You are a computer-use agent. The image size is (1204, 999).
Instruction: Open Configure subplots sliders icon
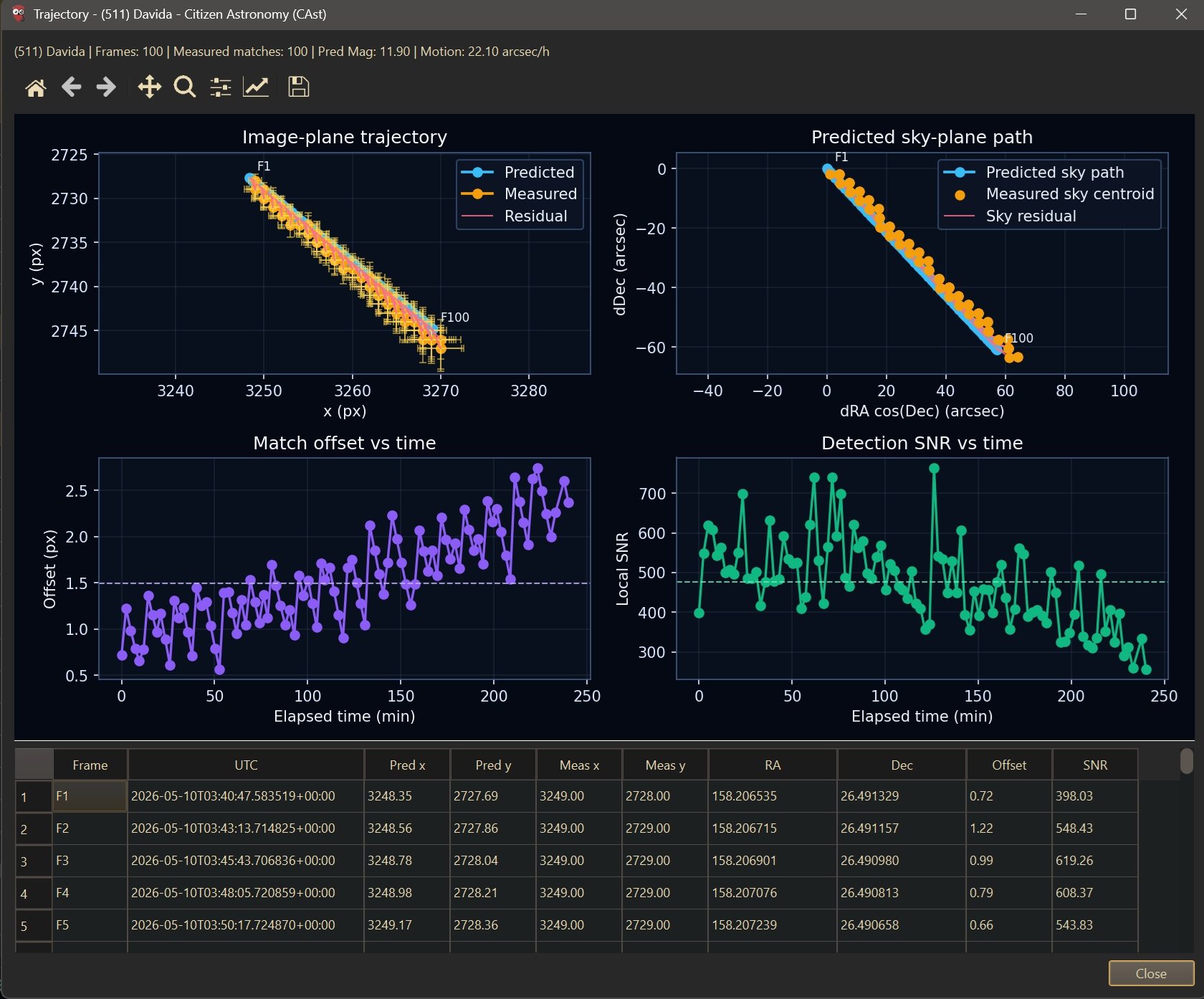pyautogui.click(x=221, y=87)
